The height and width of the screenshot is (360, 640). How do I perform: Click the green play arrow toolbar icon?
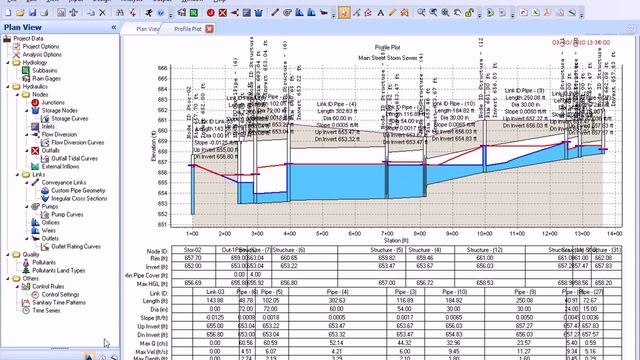(x=490, y=13)
